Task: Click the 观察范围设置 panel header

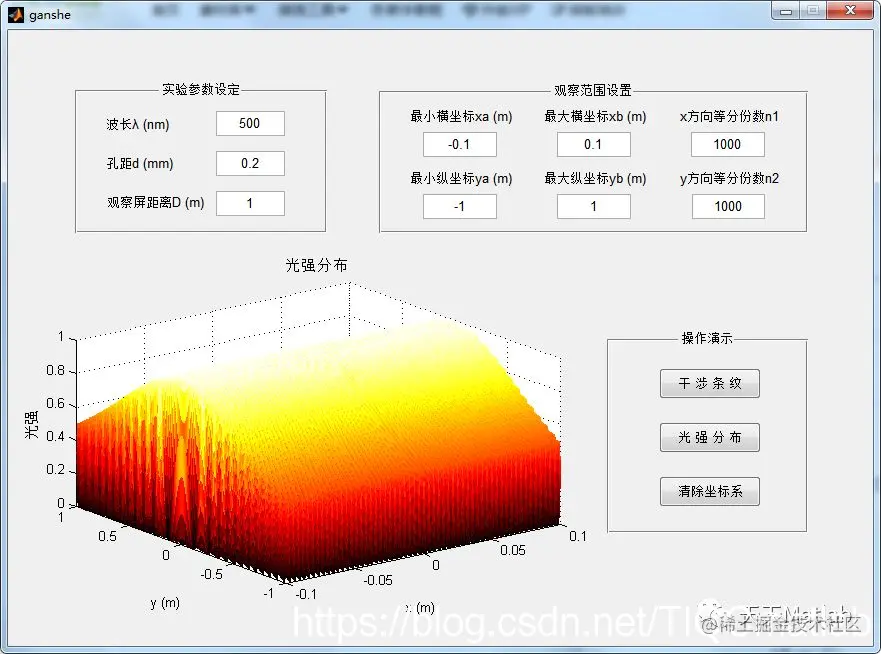Action: coord(592,89)
